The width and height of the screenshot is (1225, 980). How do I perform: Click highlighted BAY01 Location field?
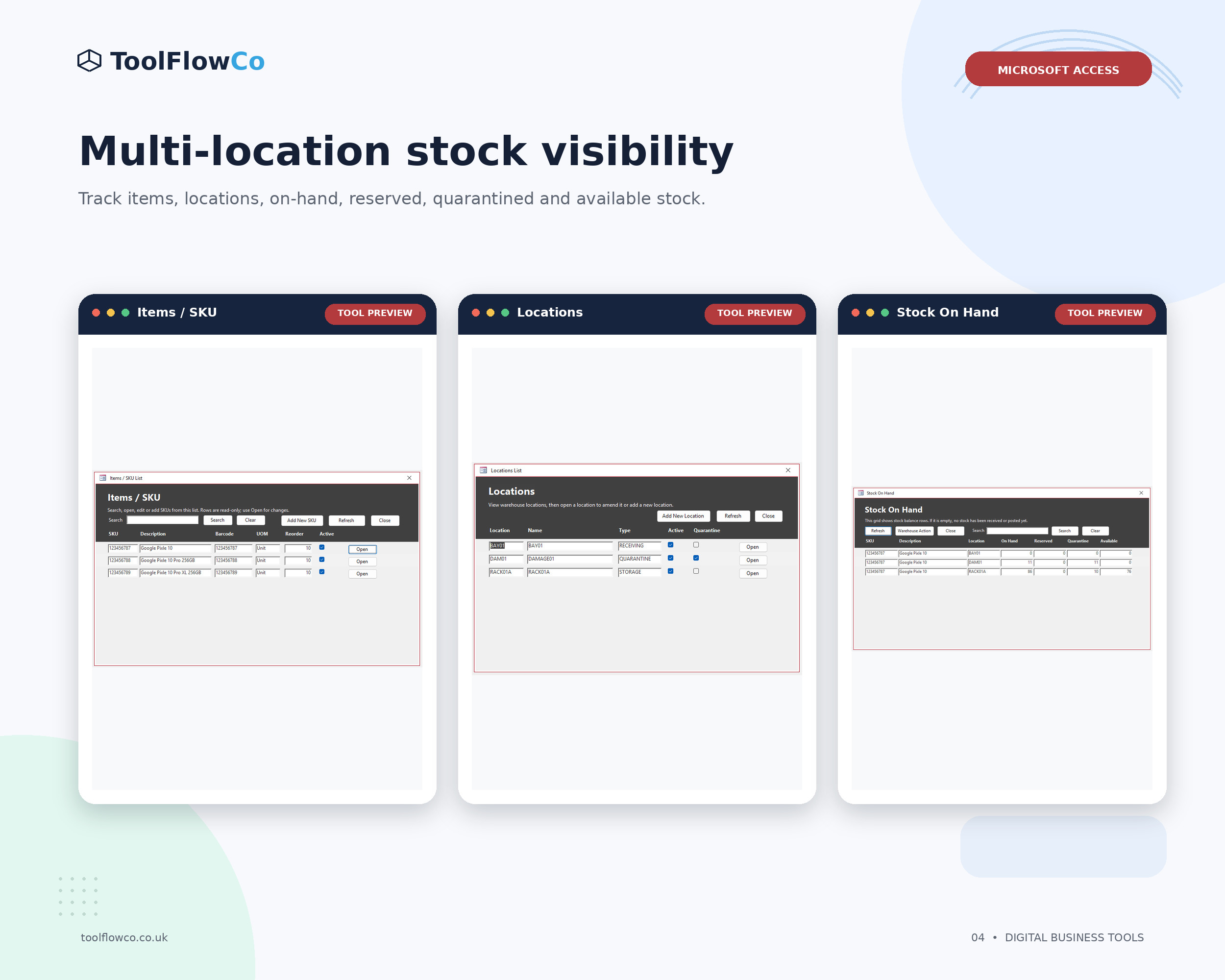(506, 546)
